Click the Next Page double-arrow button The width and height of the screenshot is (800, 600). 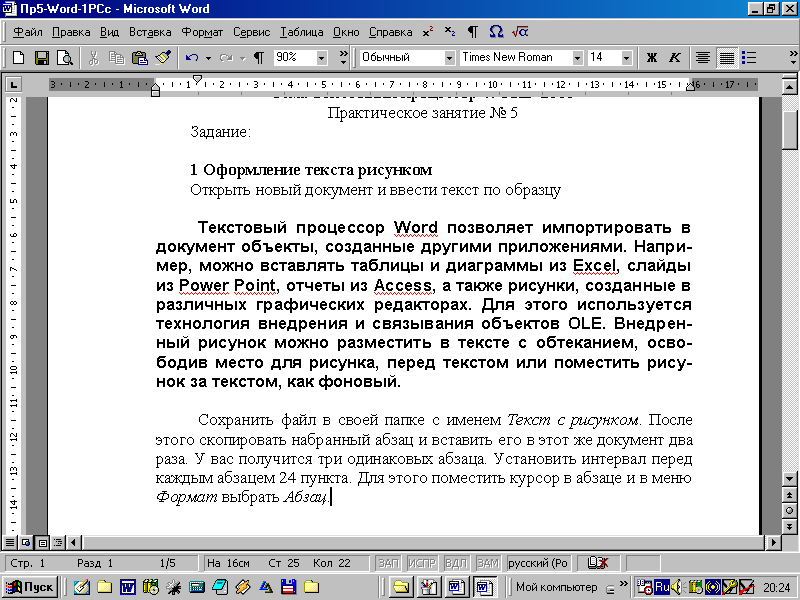[789, 527]
